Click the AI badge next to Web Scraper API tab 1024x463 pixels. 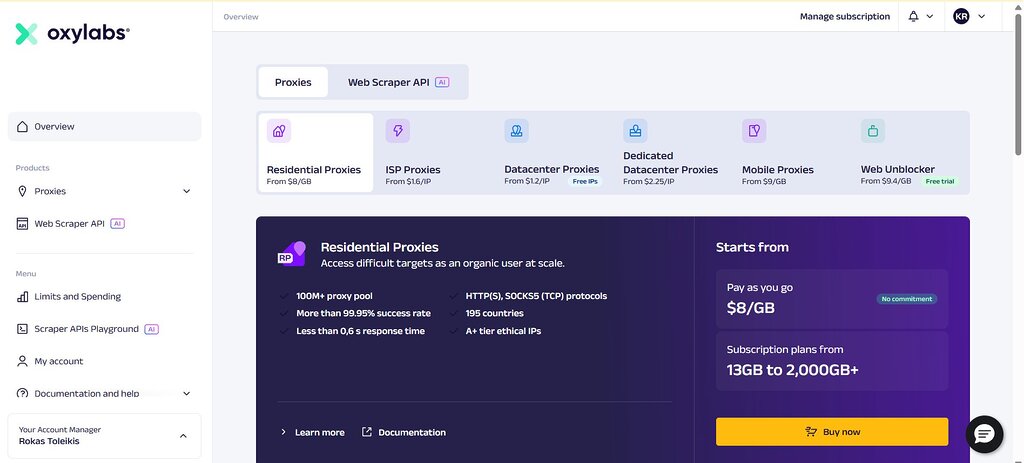(442, 82)
